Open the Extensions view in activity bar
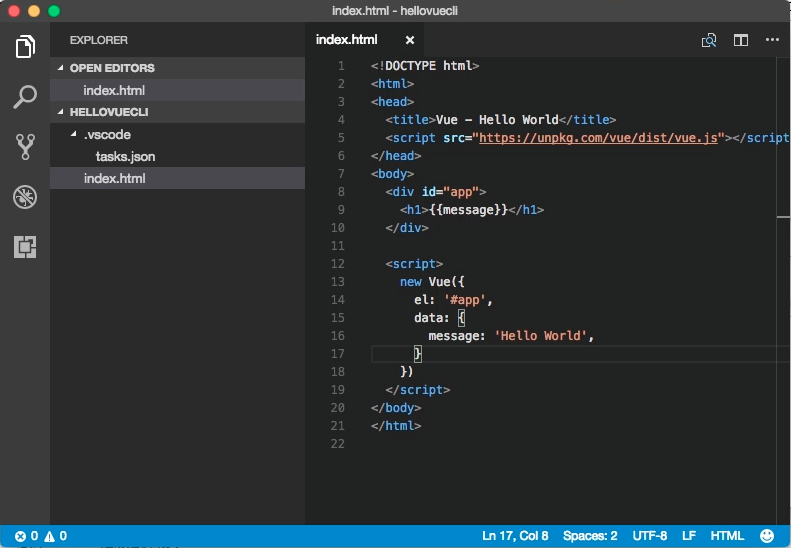Image resolution: width=791 pixels, height=548 pixels. [25, 247]
